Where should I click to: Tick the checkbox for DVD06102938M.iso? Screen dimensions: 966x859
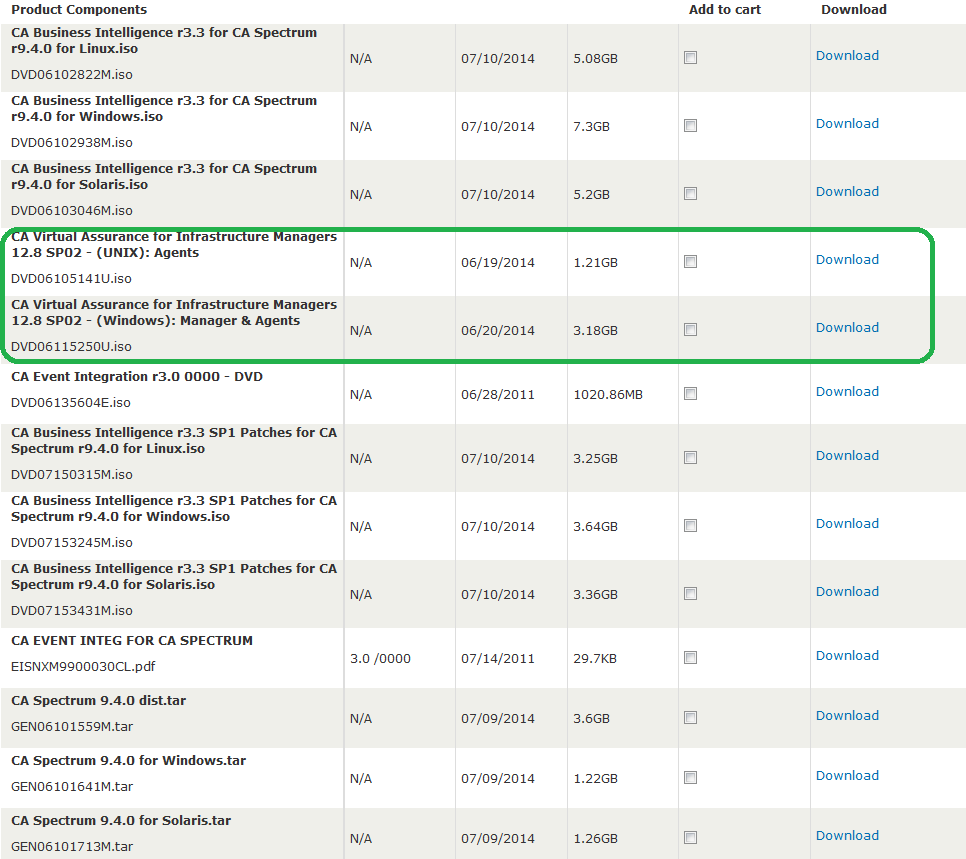(x=690, y=126)
